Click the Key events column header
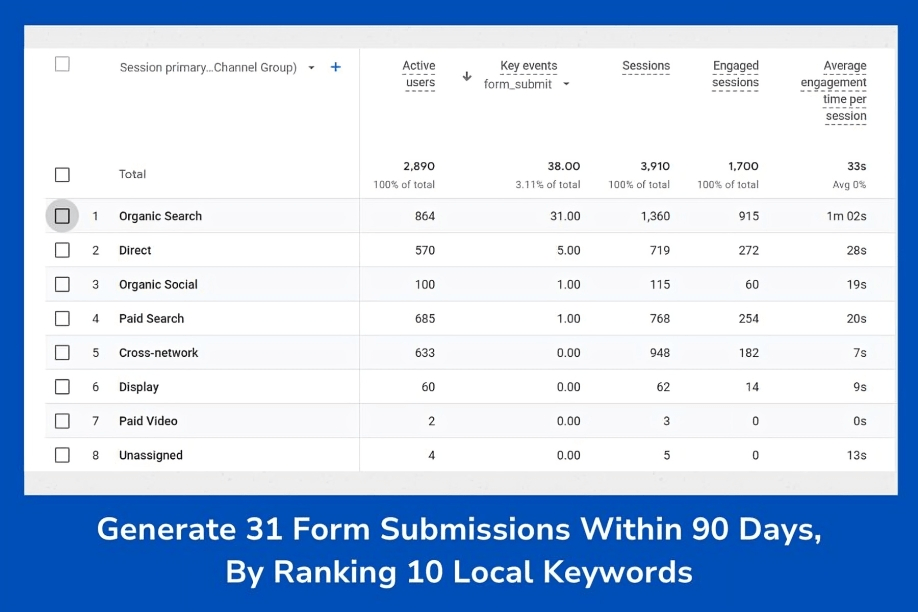Viewport: 918px width, 612px height. (528, 66)
